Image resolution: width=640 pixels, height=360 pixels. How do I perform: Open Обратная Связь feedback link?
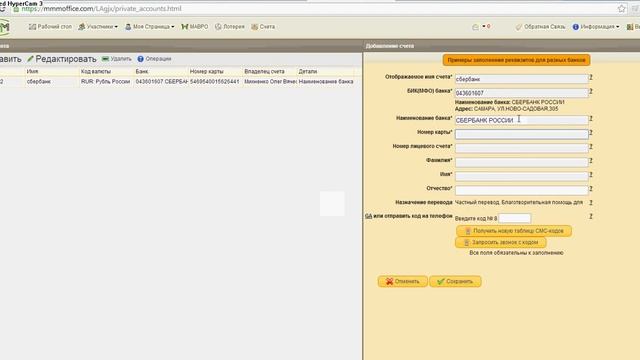540,27
